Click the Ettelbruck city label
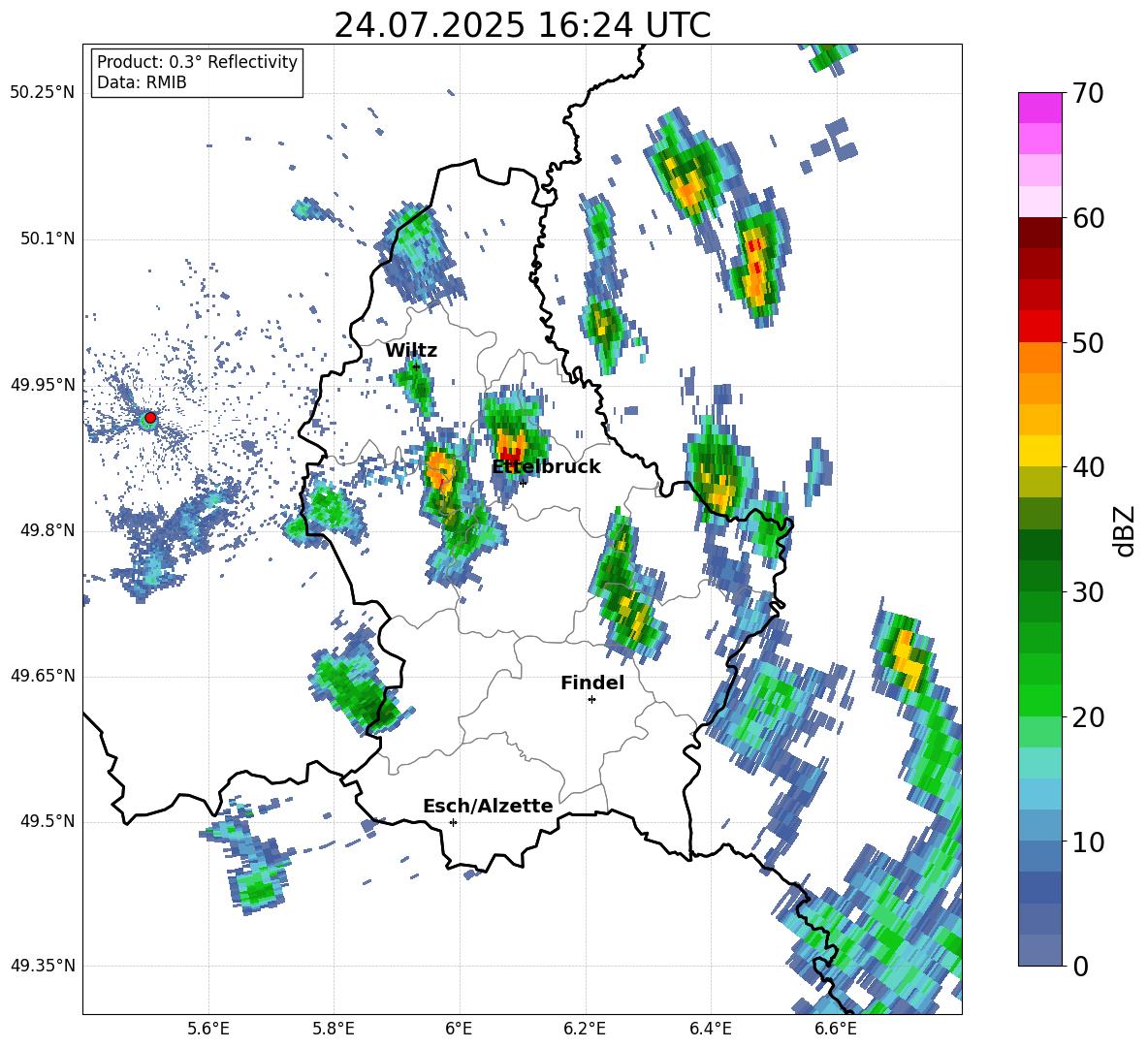This screenshot has width=1148, height=1048. pos(546,467)
